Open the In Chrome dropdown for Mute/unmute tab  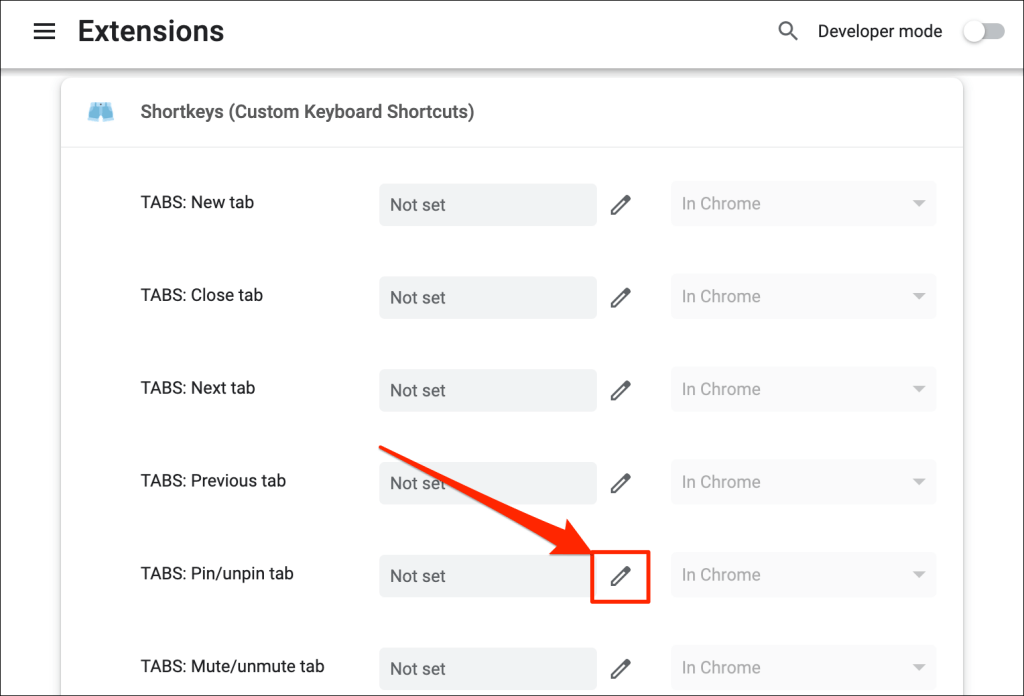(x=803, y=668)
